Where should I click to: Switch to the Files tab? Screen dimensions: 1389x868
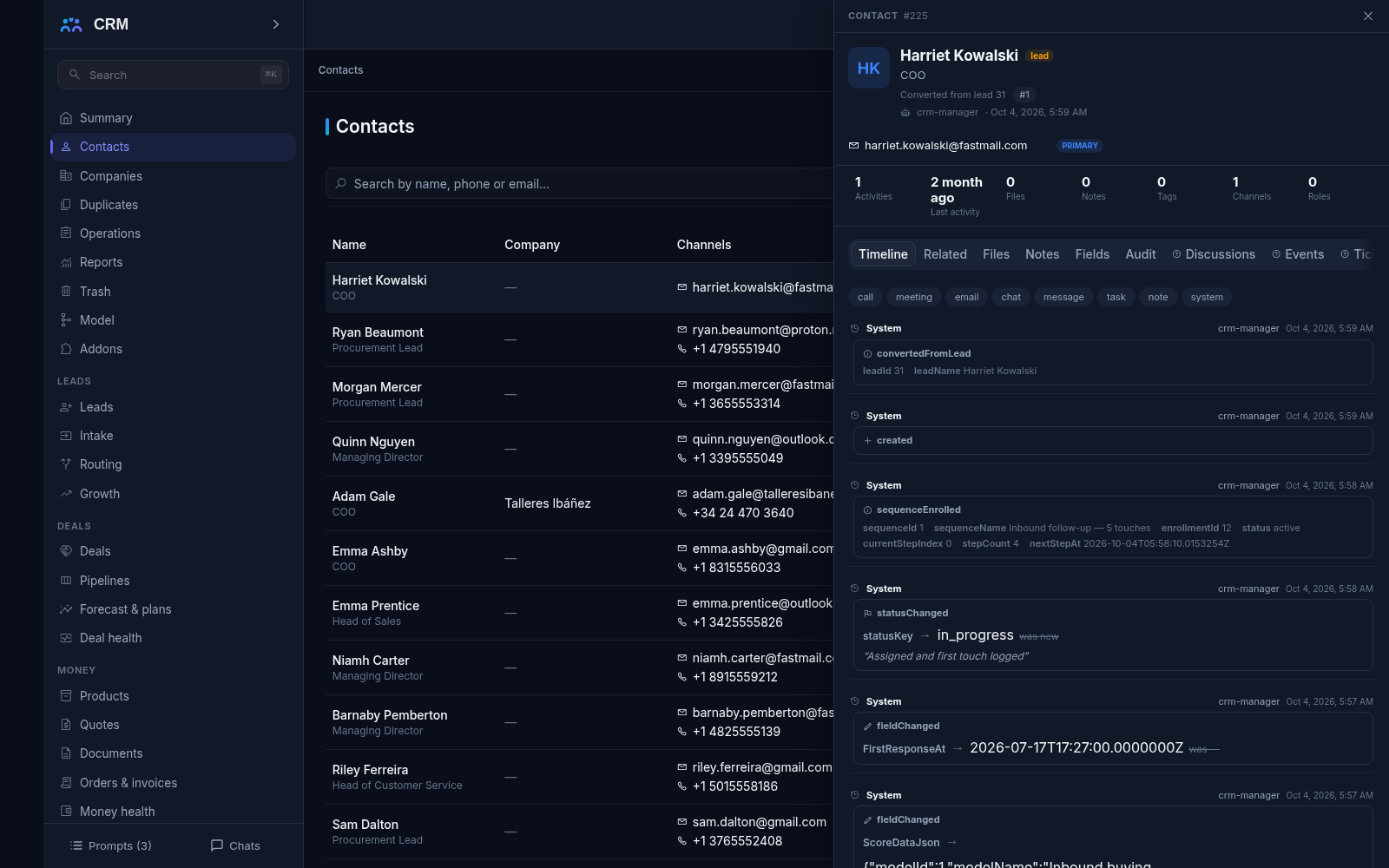coord(996,254)
